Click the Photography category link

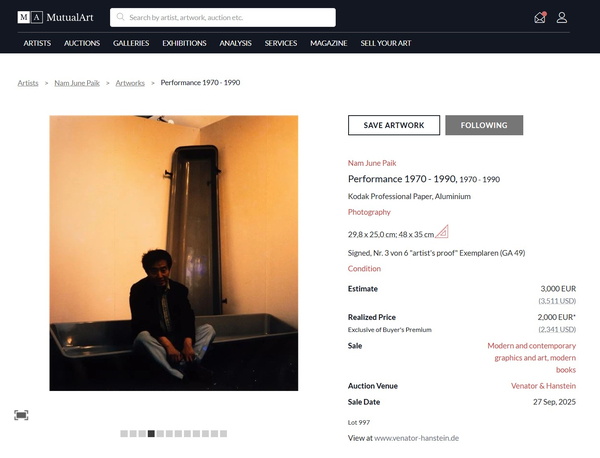[x=369, y=212]
